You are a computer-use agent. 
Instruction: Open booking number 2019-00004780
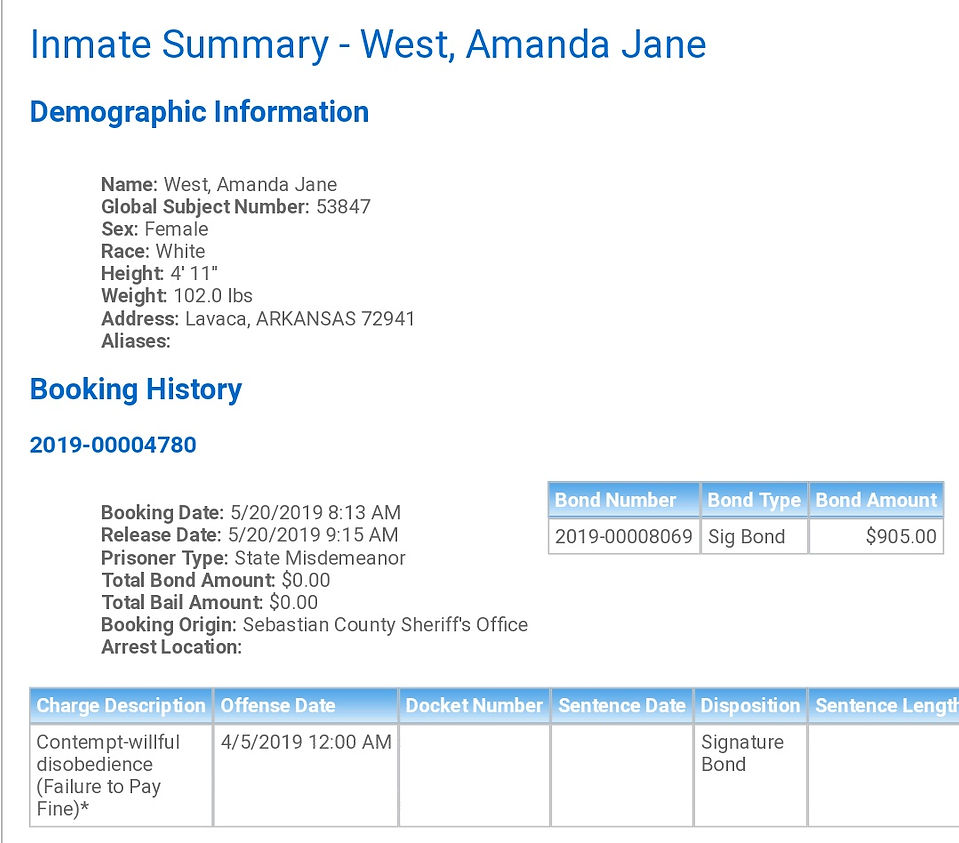click(113, 445)
